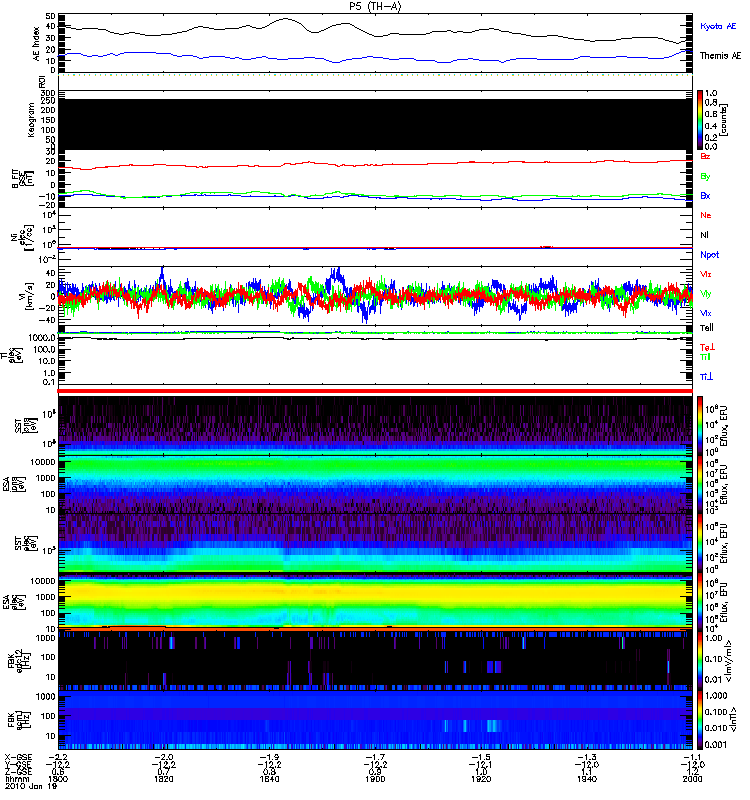Click the "-1.5" X-GSE position value
750x800 pixels.
coord(481,758)
